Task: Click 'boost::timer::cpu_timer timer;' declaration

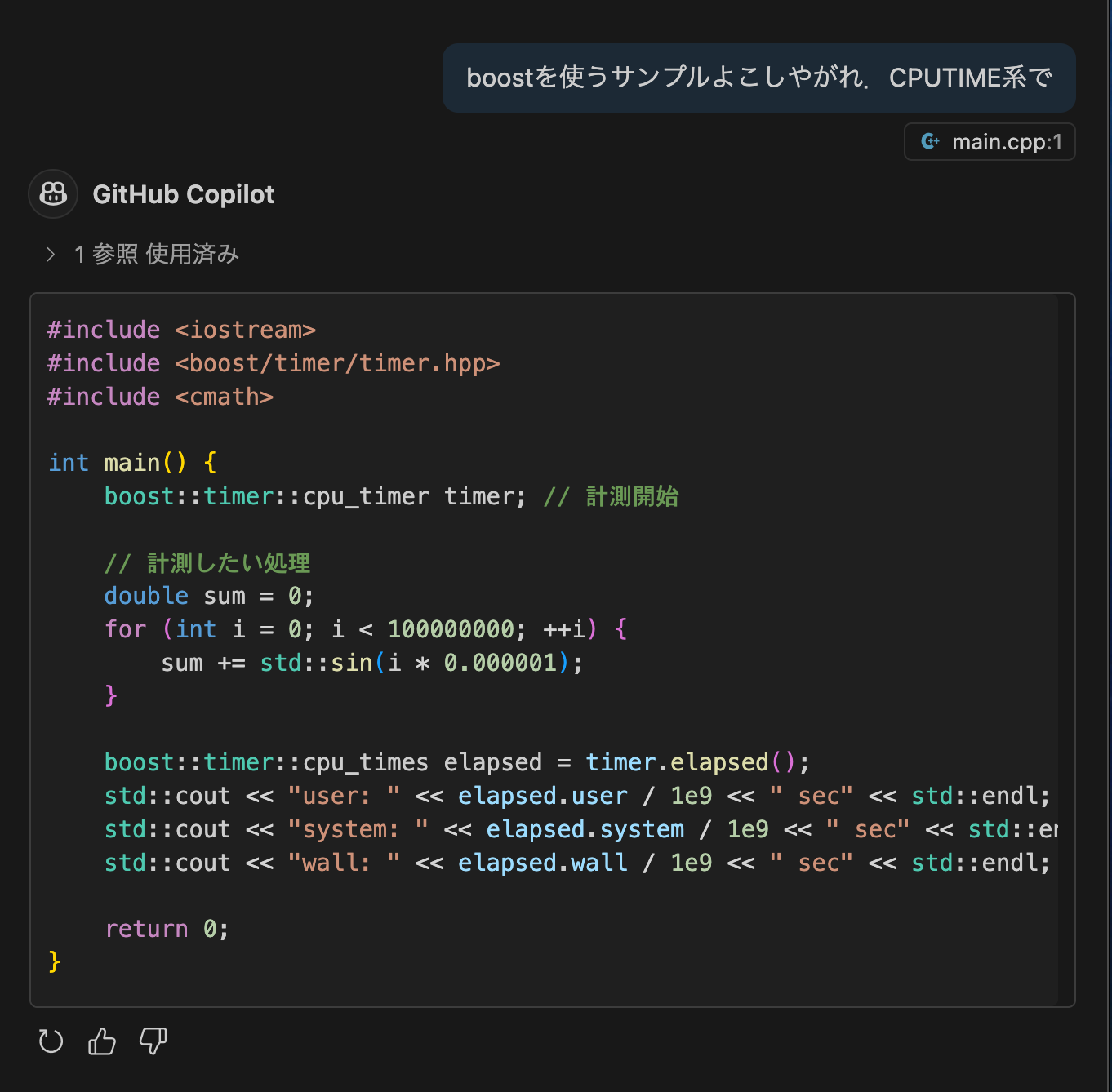Action: 315,496
